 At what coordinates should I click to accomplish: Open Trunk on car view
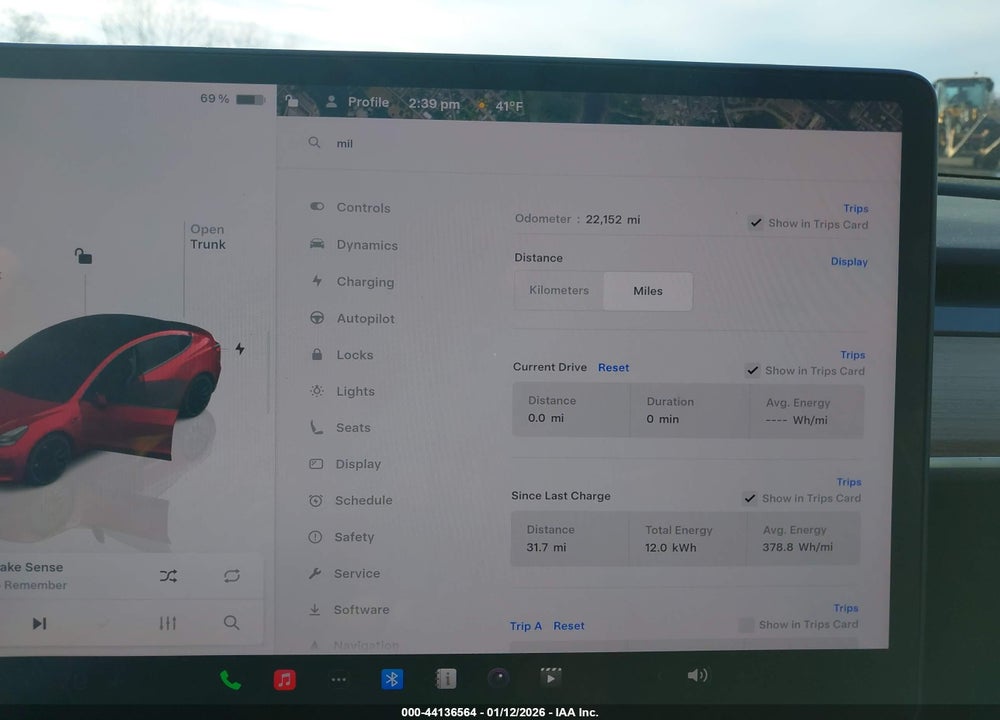click(x=208, y=237)
